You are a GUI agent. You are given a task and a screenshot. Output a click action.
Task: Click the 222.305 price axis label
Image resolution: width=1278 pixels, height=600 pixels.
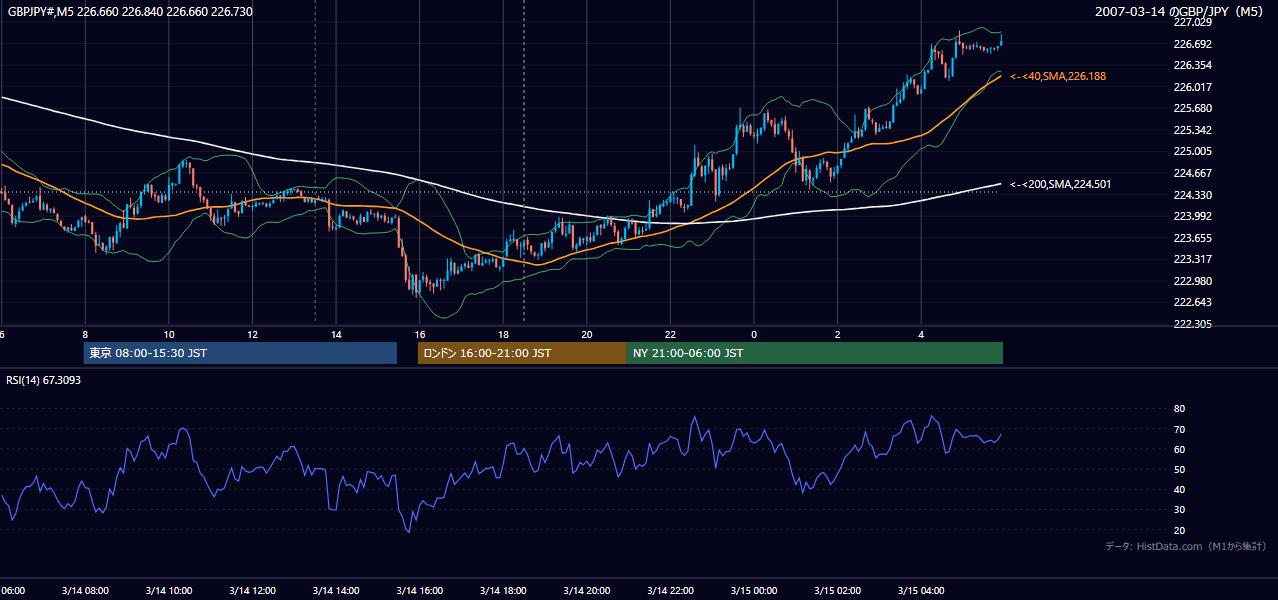pyautogui.click(x=1192, y=324)
